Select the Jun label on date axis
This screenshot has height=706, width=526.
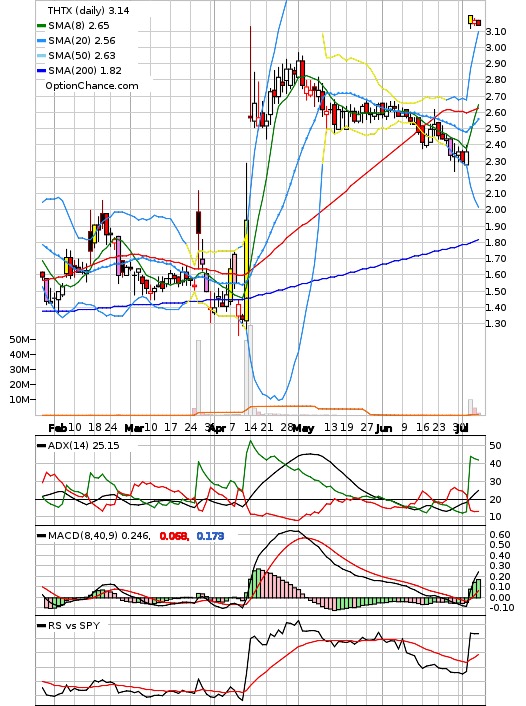point(383,428)
